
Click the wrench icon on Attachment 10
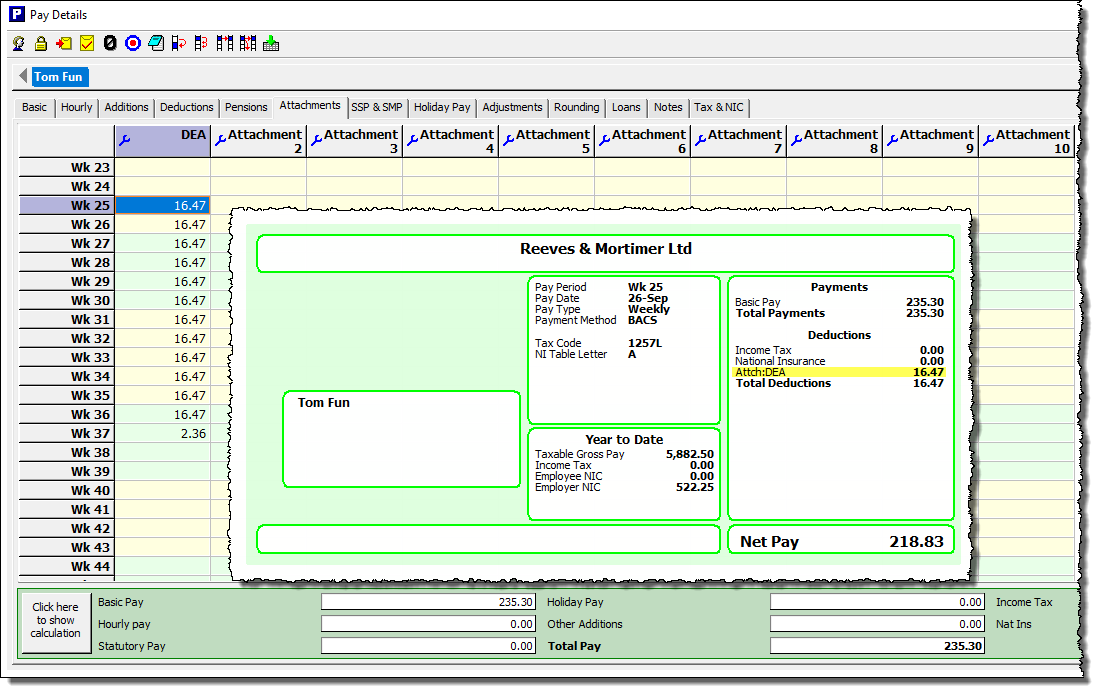point(988,140)
